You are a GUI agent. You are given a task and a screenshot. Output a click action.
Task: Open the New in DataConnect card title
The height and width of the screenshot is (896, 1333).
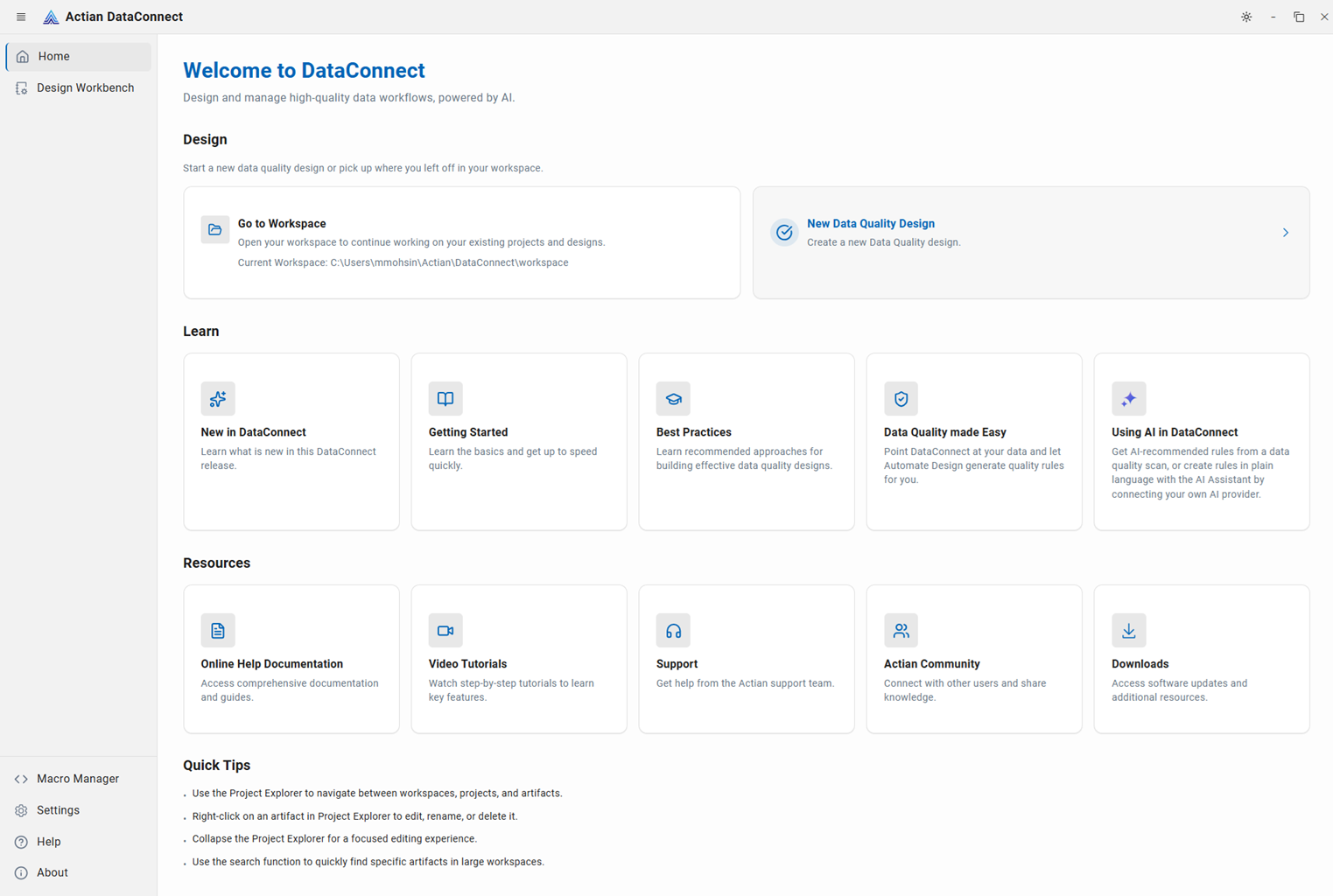coord(253,432)
